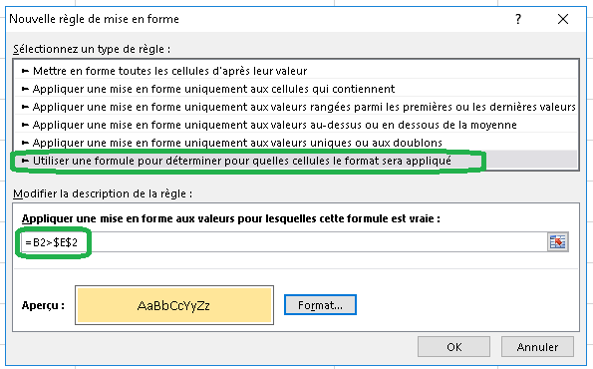Click arrow bullet before Mettre en forme toutes
The width and height of the screenshot is (593, 369).
(25, 71)
